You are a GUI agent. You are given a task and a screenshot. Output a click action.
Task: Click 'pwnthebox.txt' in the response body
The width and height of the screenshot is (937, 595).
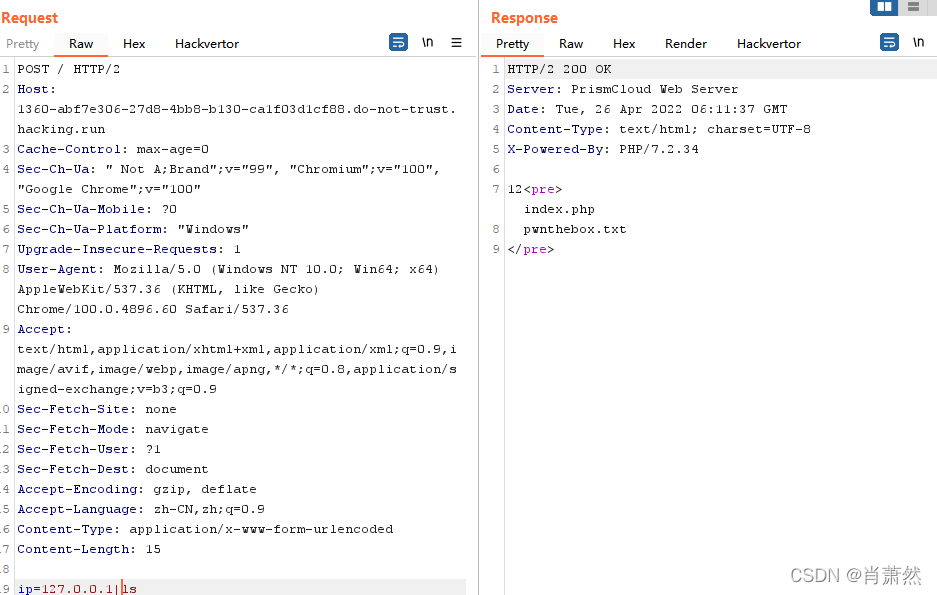point(575,229)
